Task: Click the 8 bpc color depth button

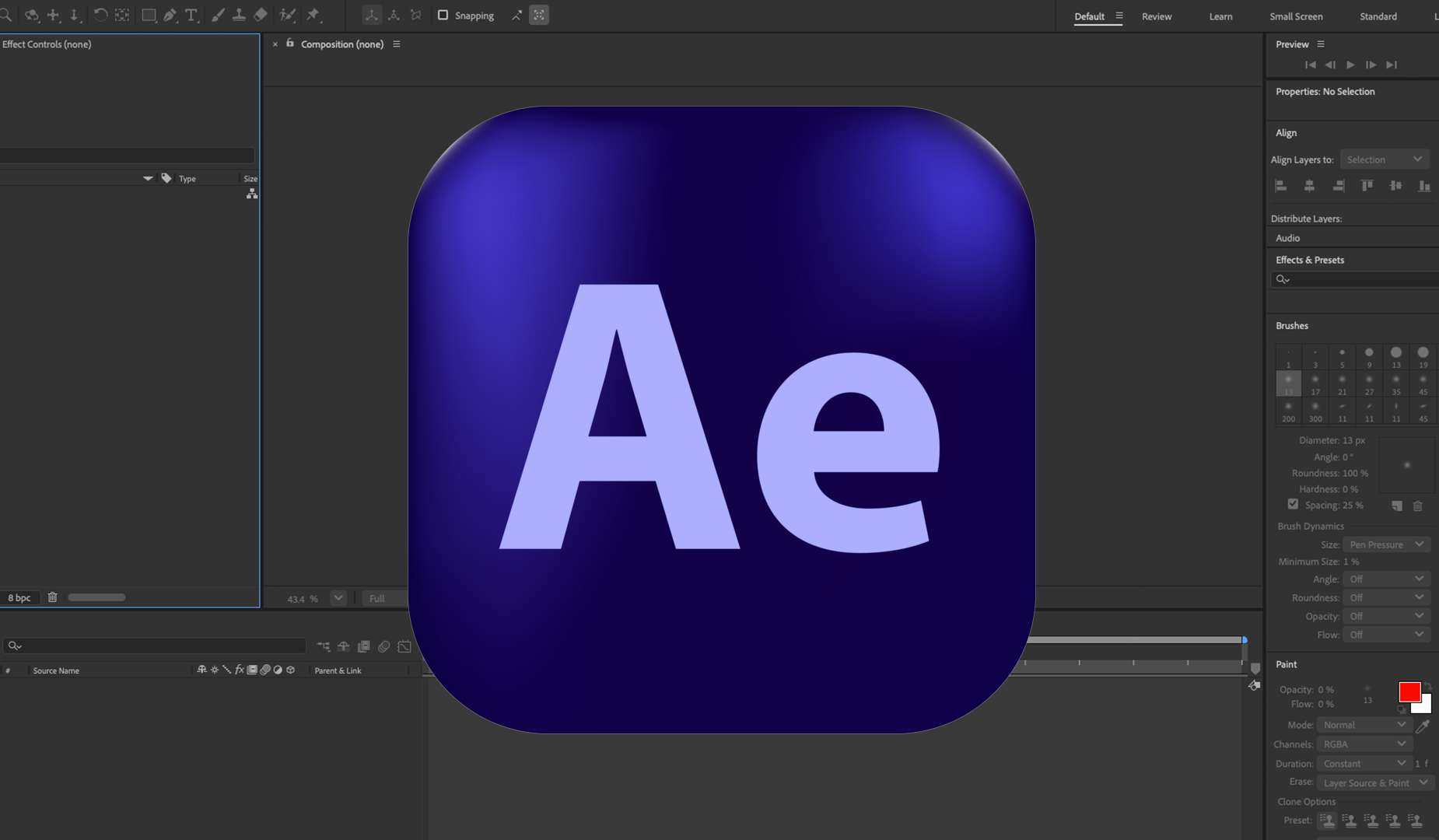Action: [19, 597]
